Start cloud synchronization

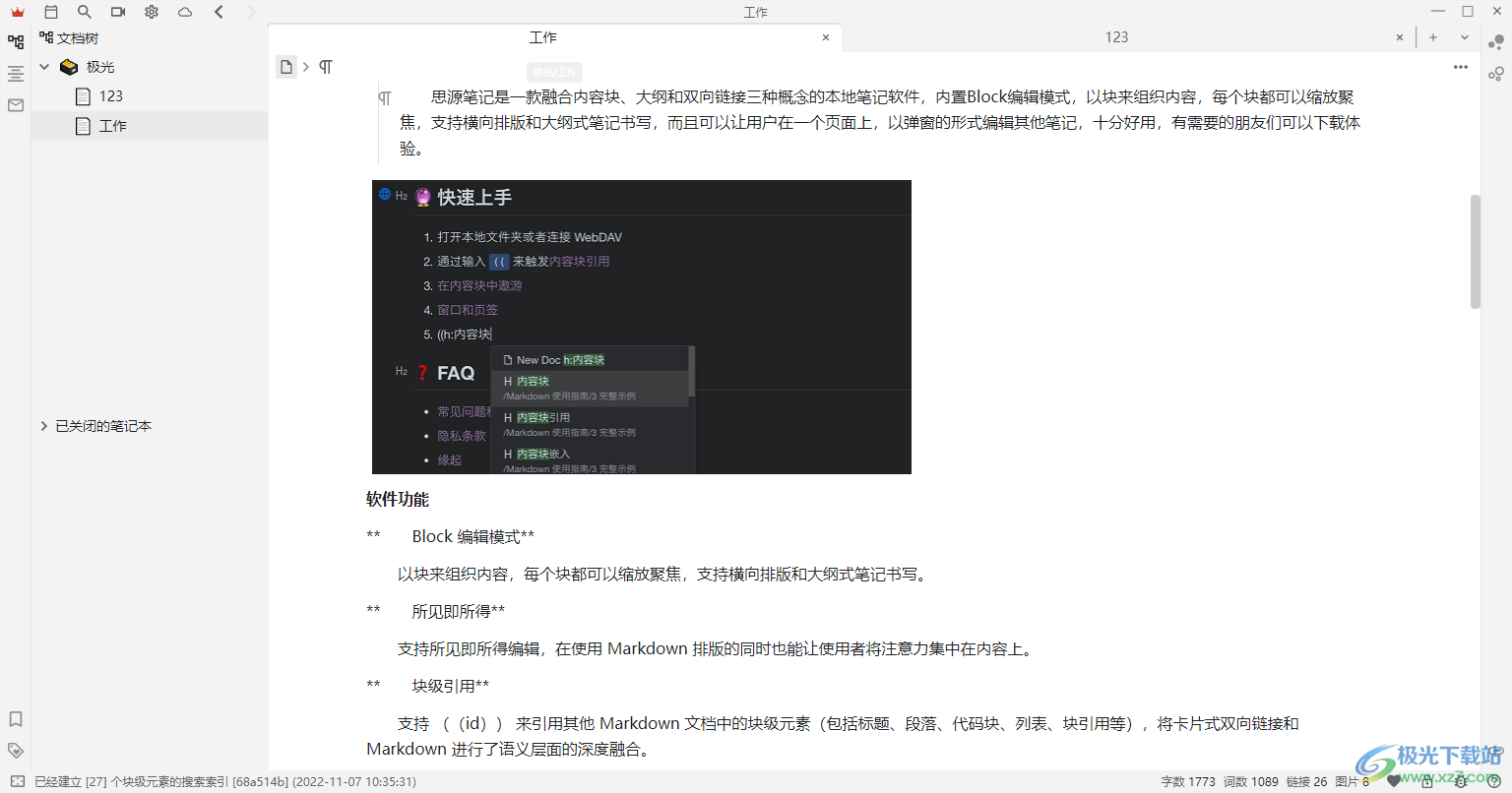pyautogui.click(x=184, y=12)
